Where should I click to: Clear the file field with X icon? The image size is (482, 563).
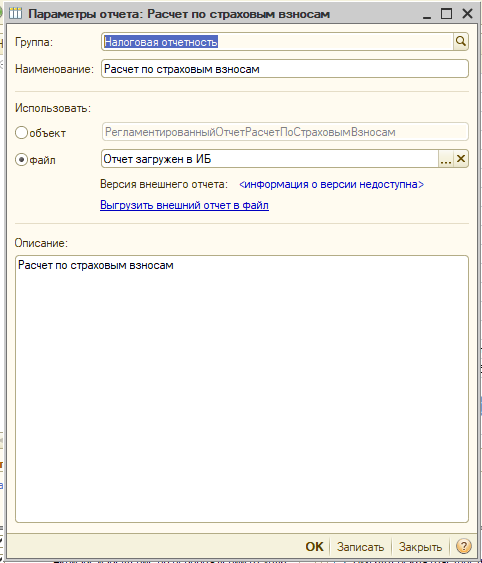pyautogui.click(x=461, y=159)
